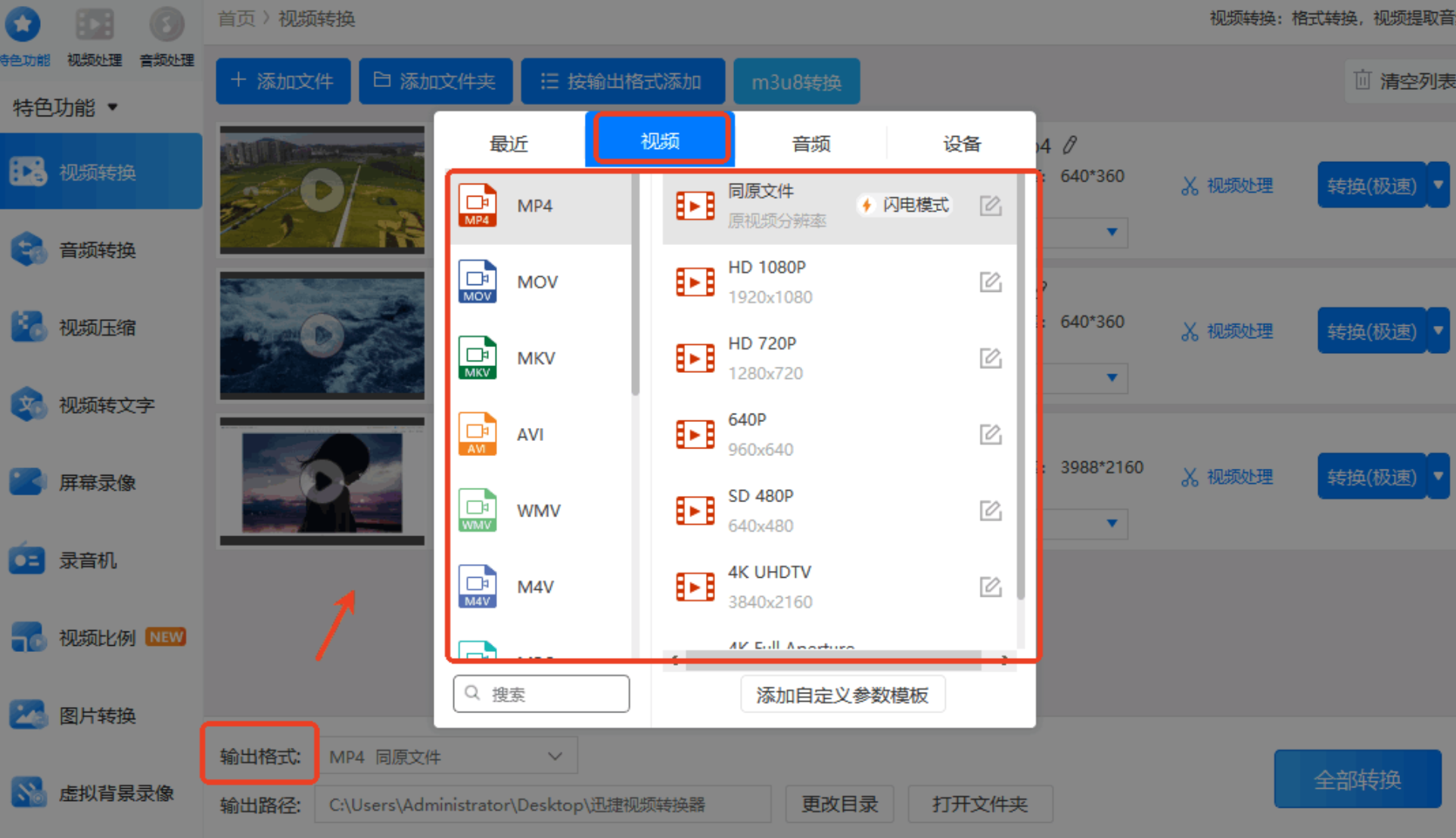Viewport: 1456px width, 838px height.
Task: Expand the first row's 转换(极速) arrow
Action: (x=1438, y=185)
